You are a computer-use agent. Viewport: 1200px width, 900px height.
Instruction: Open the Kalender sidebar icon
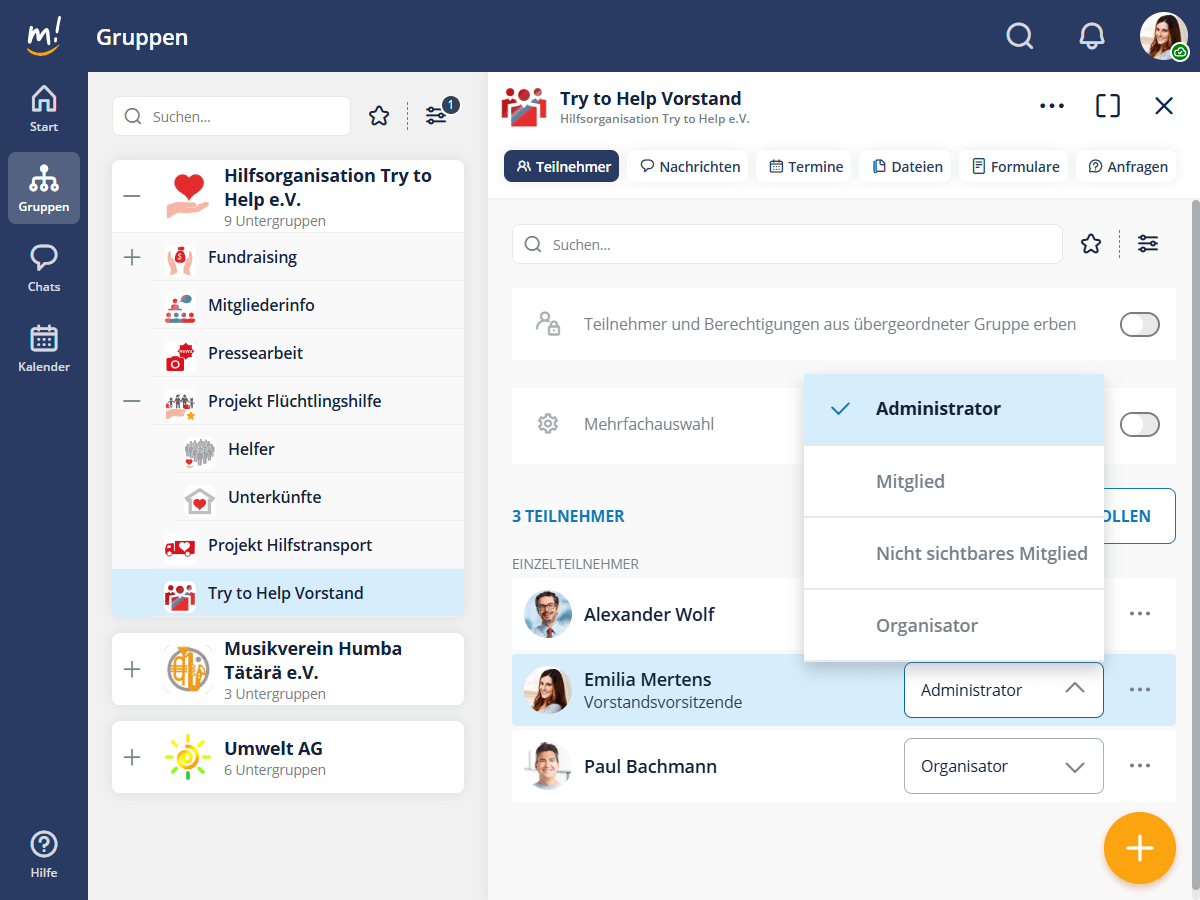tap(44, 348)
